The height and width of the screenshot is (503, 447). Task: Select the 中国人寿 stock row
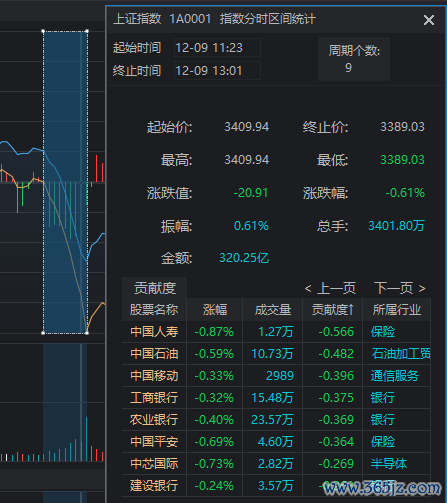point(276,332)
